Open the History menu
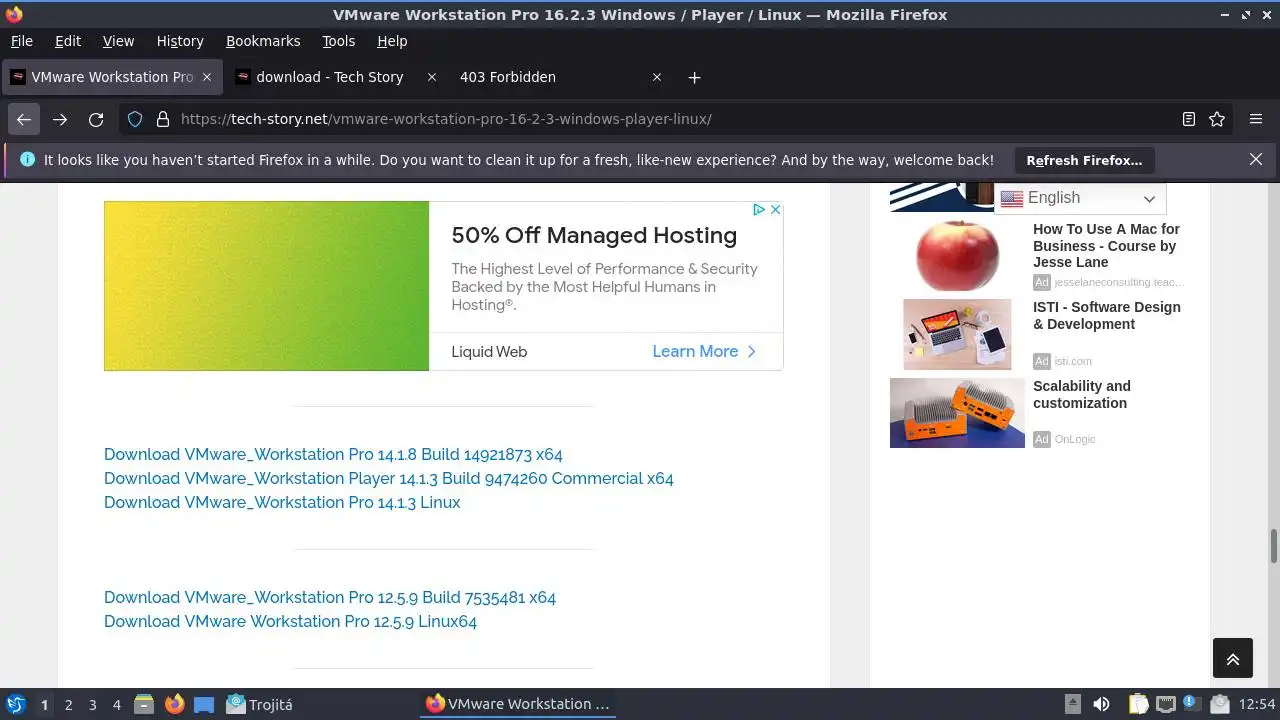 click(180, 41)
